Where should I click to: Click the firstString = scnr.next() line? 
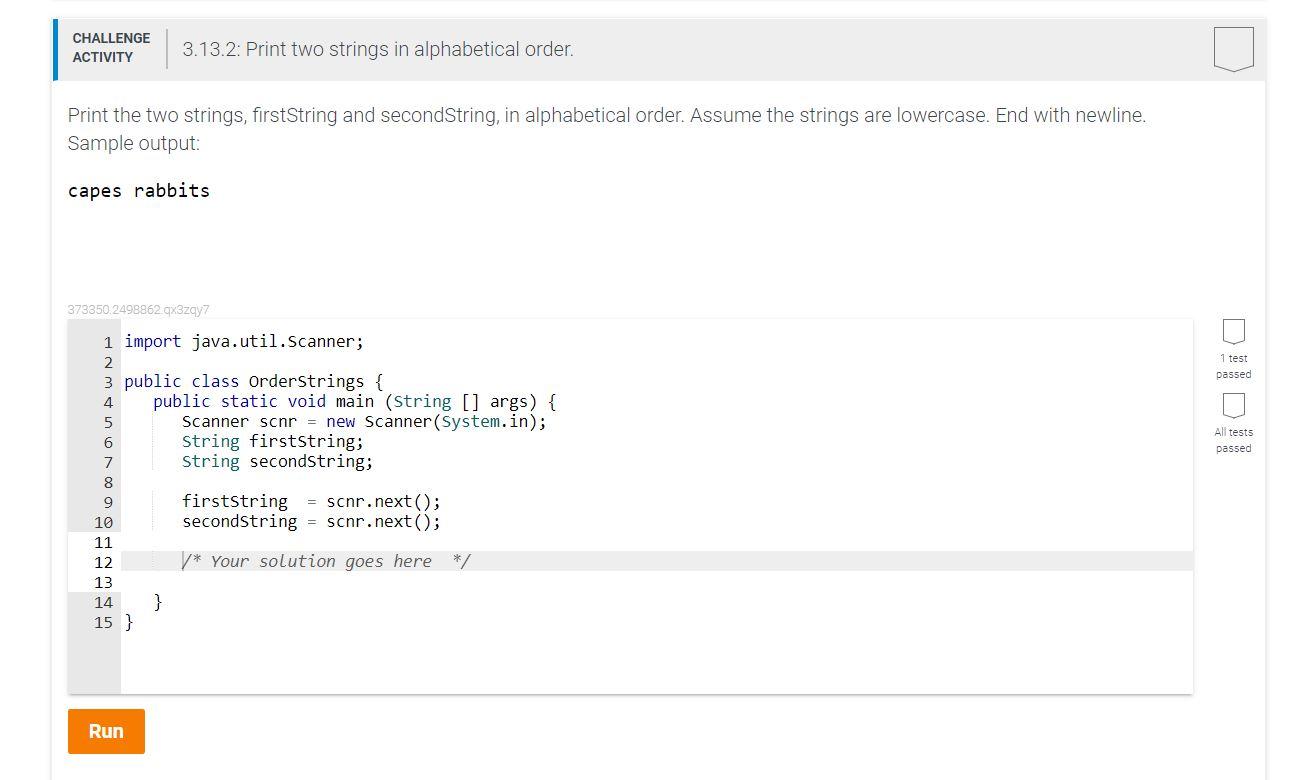point(310,501)
